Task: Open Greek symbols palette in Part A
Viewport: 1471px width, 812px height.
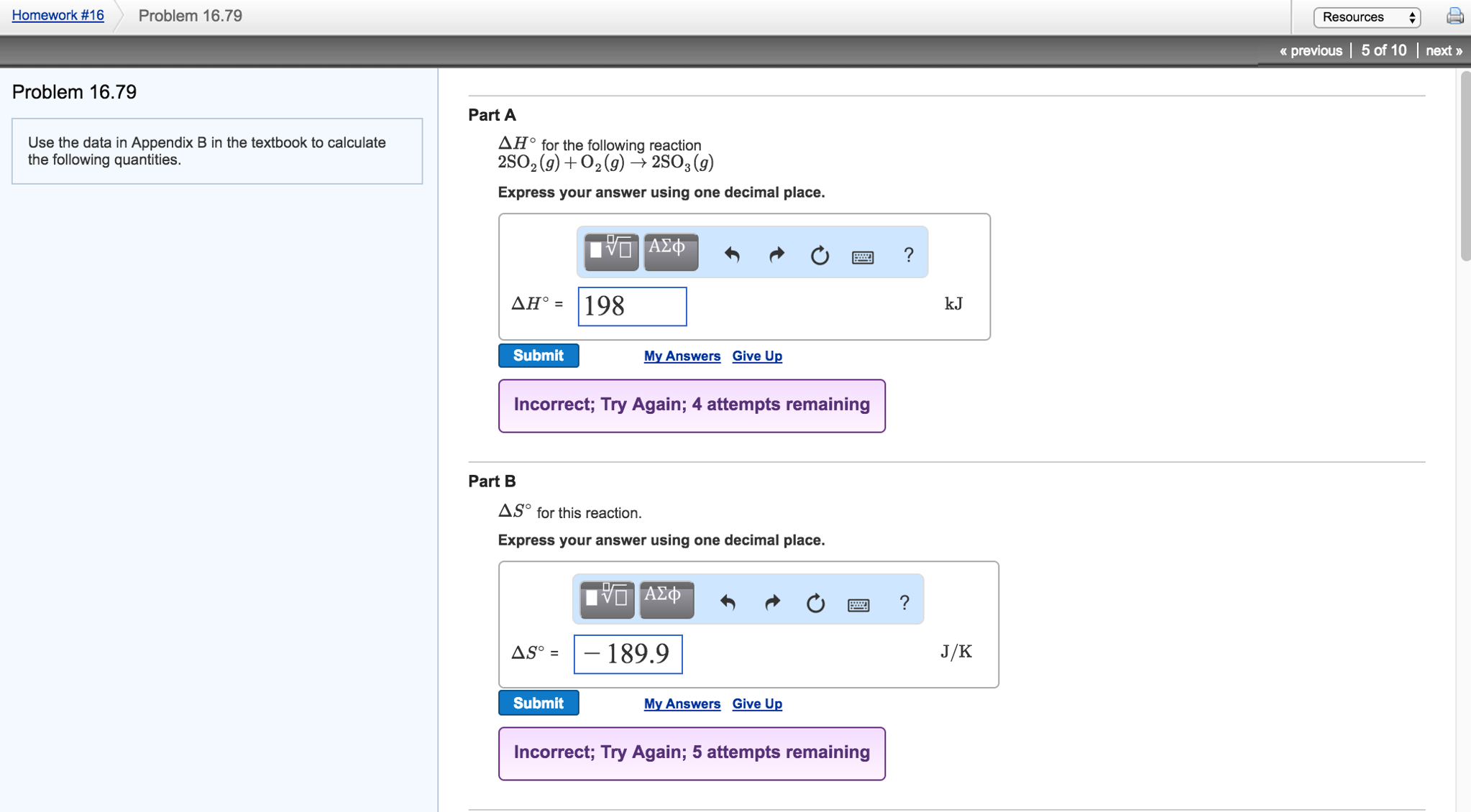Action: pos(671,252)
